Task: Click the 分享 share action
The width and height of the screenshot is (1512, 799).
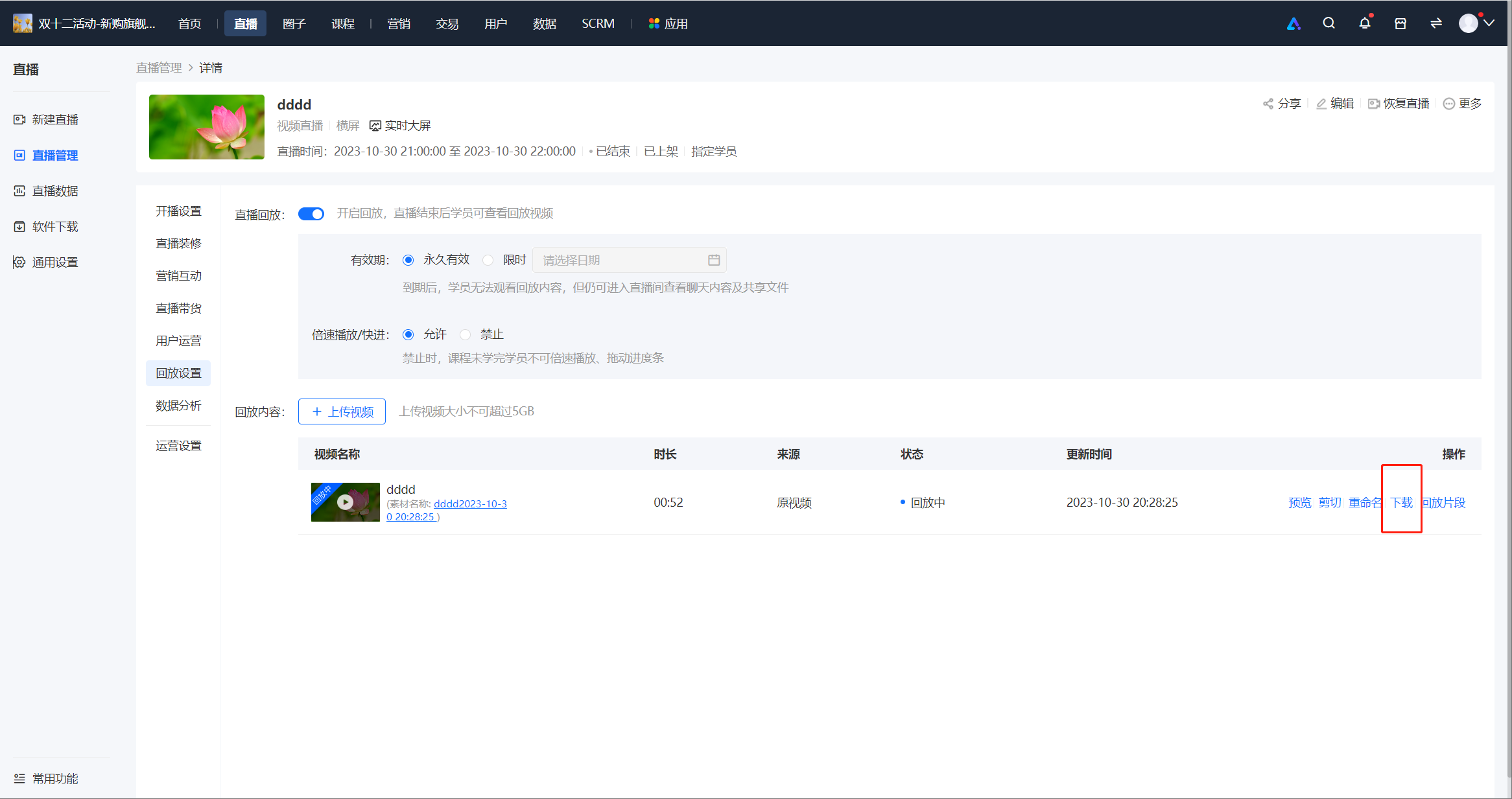Action: [1282, 104]
